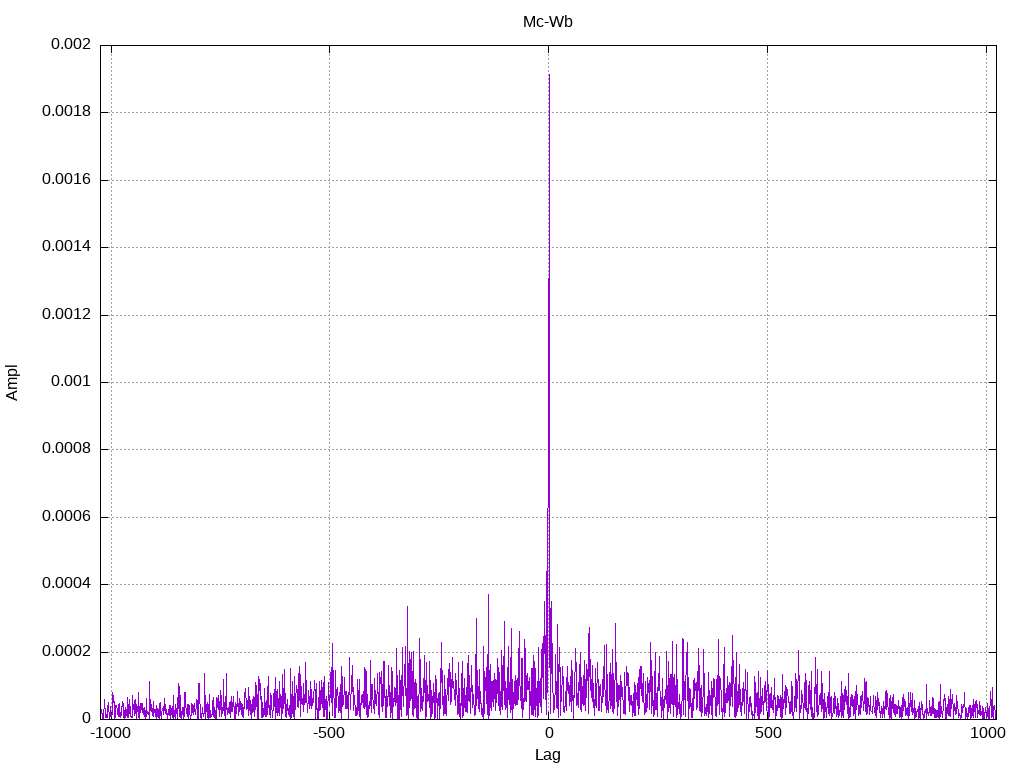
Task: Click the 0.001 y-axis tick label
Action: tap(70, 382)
